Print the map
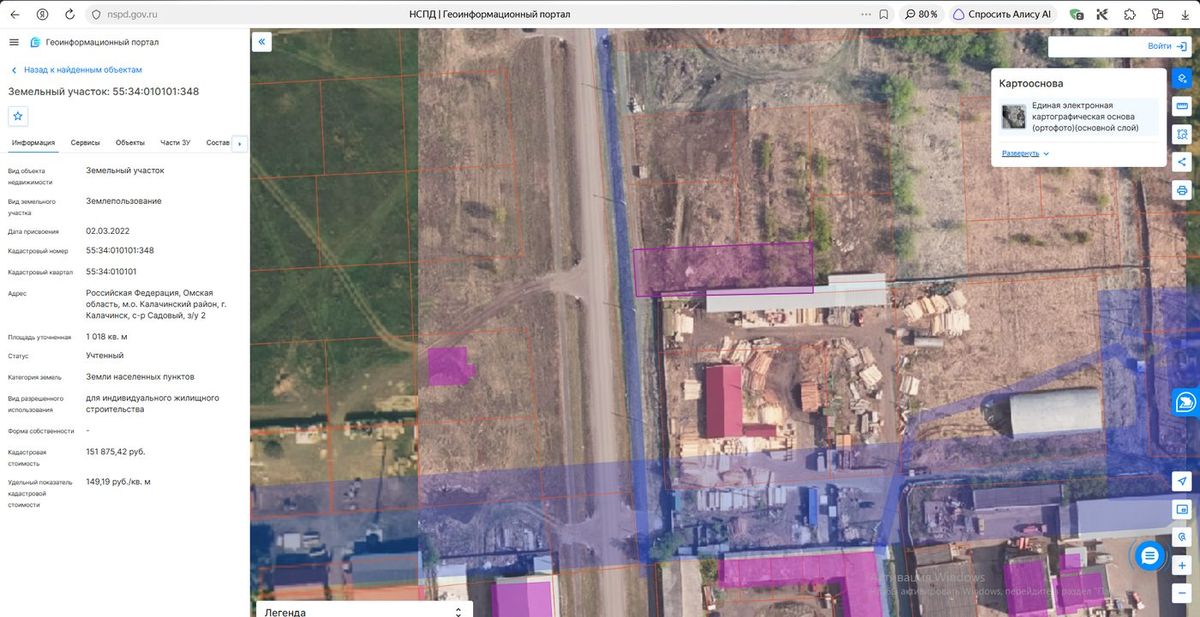The width and height of the screenshot is (1200, 617). tap(1182, 190)
